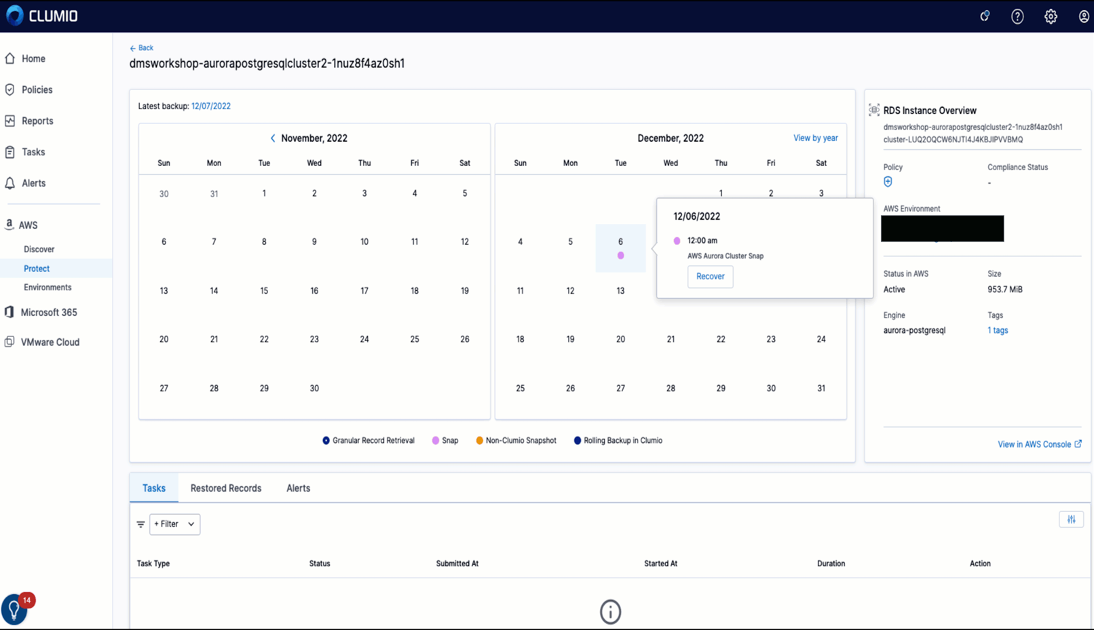The image size is (1095, 631).
Task: Click the Granular Record Retrieval legend dot
Action: [x=325, y=440]
